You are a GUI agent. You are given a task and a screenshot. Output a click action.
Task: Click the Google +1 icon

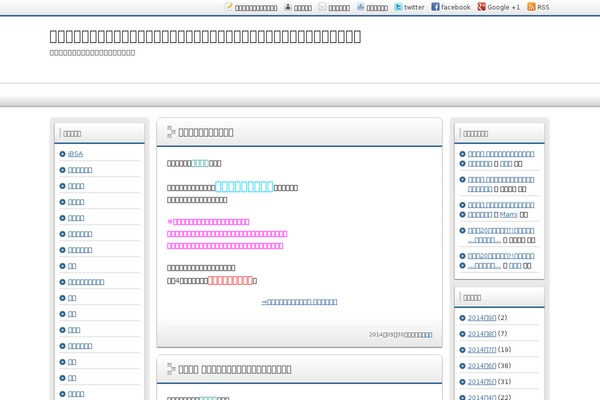[x=481, y=7]
